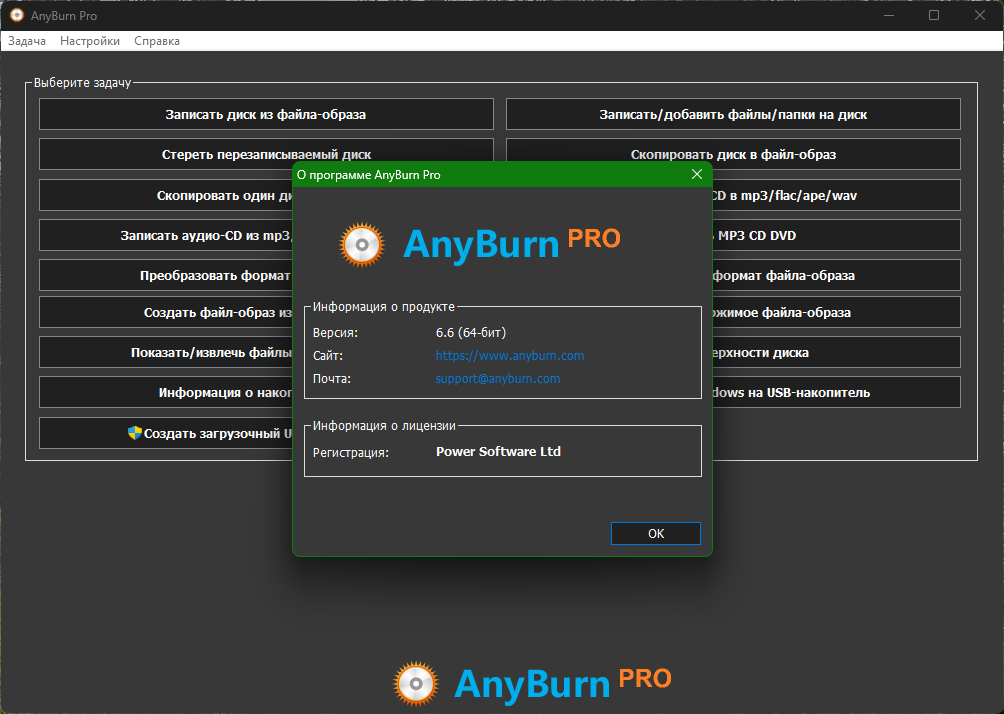
Task: Click the Скопировать один диск button
Action: [x=166, y=195]
